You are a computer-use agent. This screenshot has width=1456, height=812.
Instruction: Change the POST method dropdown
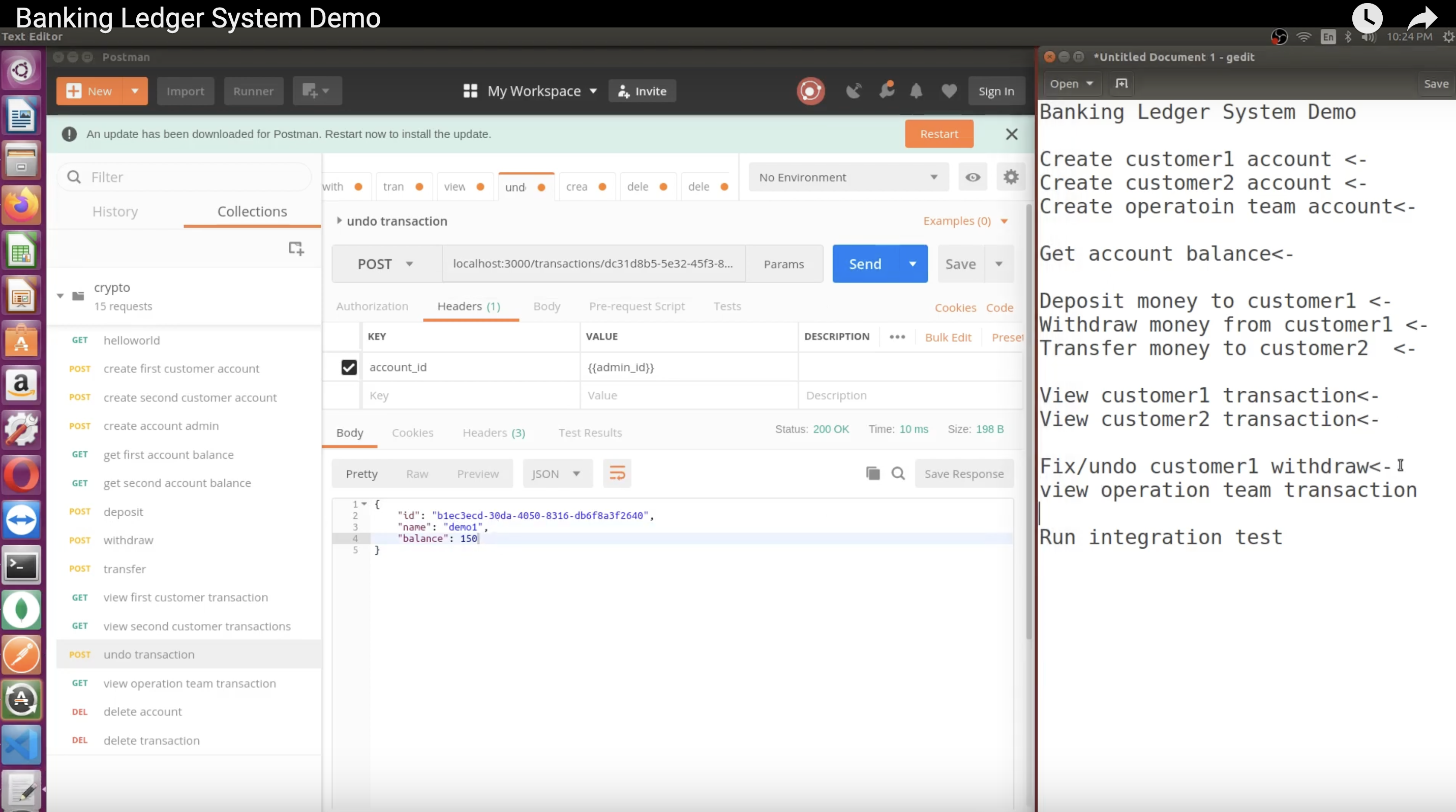tap(386, 264)
